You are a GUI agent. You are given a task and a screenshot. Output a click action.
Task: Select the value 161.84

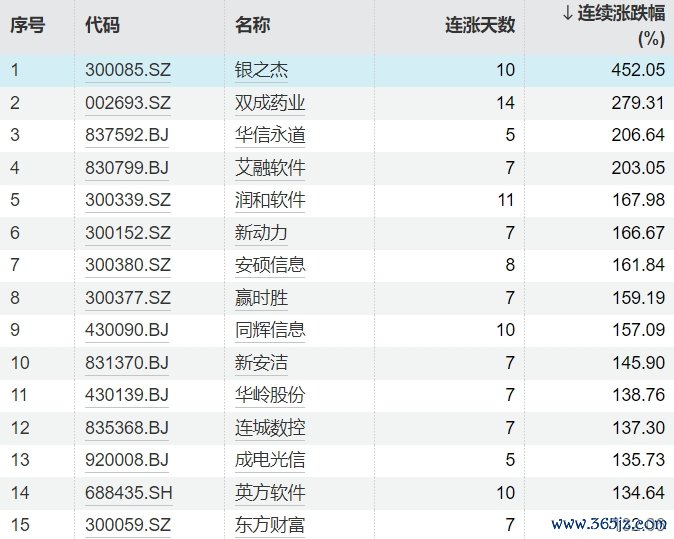click(638, 265)
